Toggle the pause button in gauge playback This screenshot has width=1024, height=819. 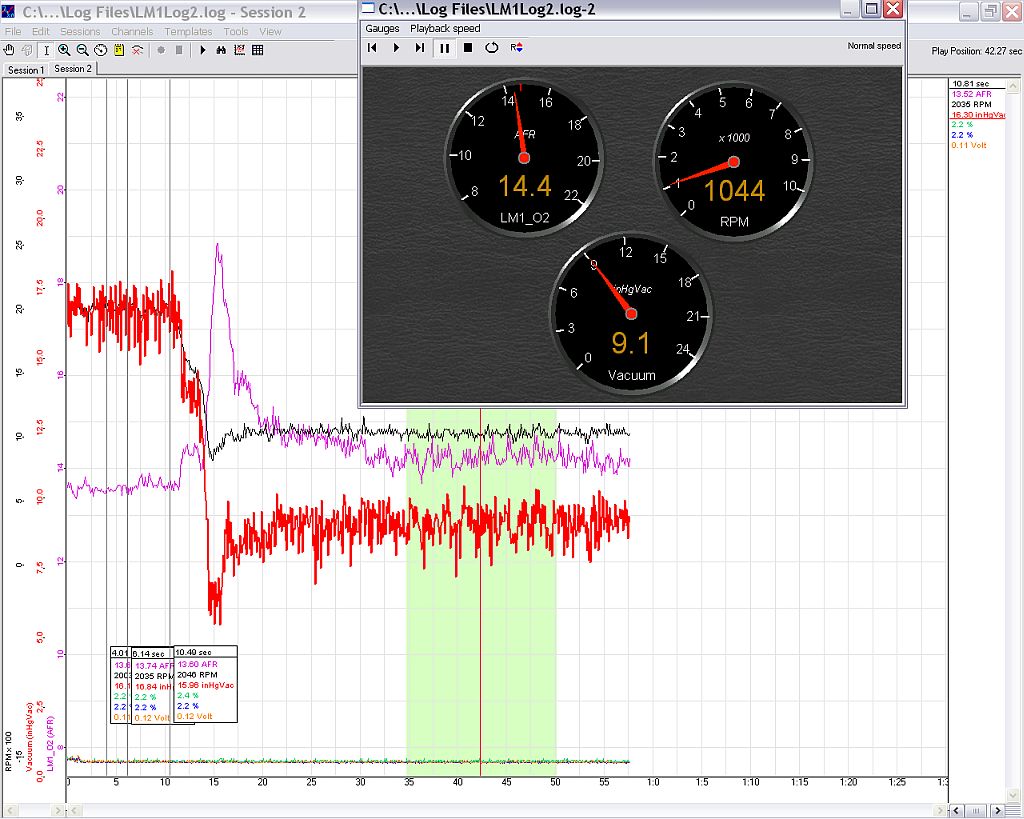coord(444,47)
